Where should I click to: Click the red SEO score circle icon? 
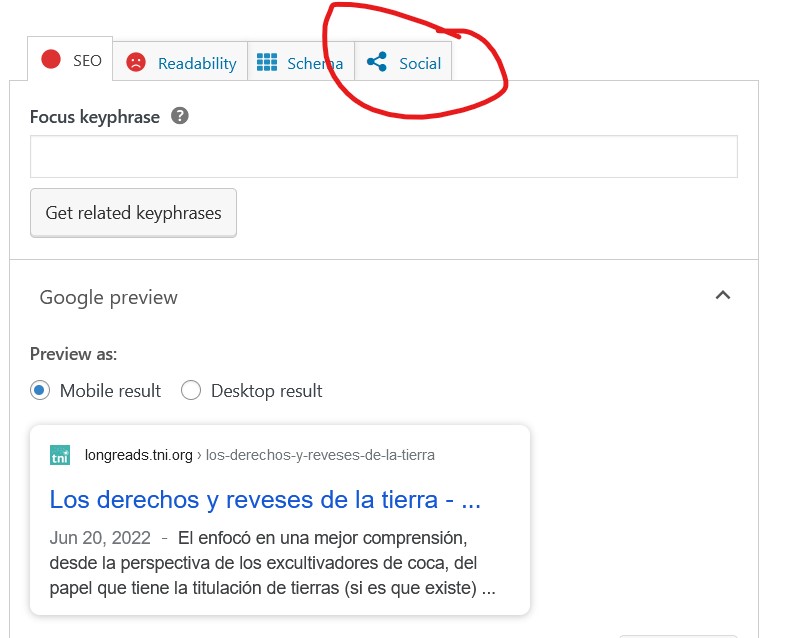[51, 59]
